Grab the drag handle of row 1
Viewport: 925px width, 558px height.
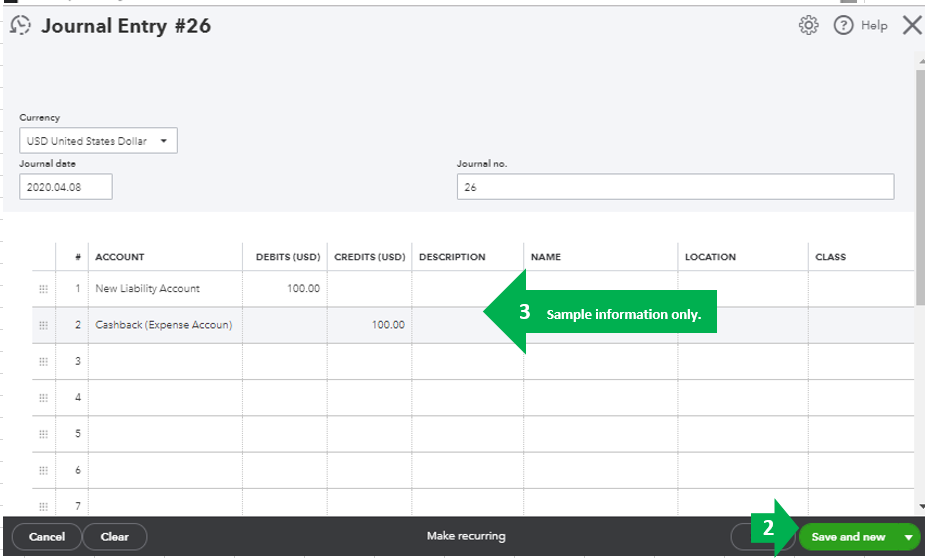pyautogui.click(x=43, y=288)
